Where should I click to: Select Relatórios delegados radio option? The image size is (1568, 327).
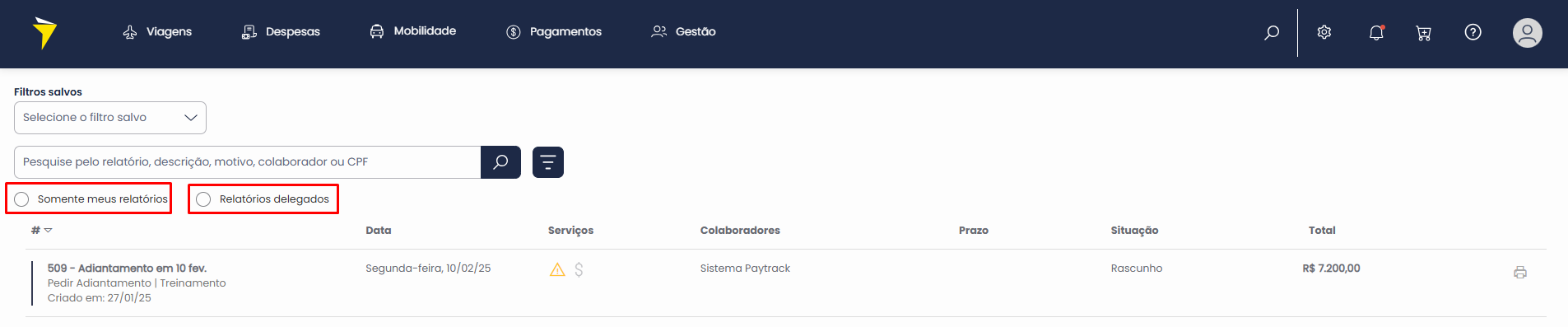click(203, 199)
